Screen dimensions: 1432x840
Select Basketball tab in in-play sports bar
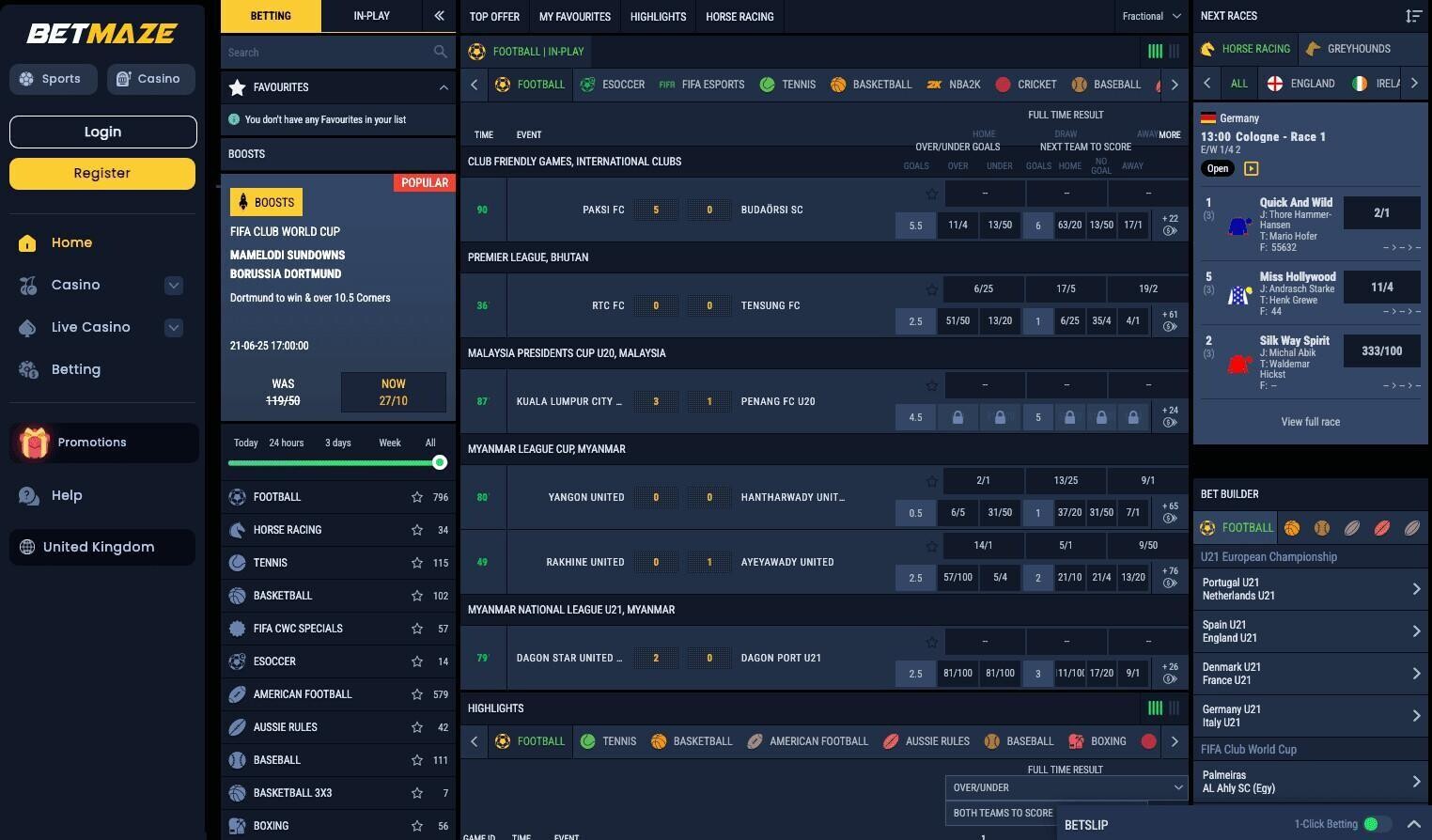(871, 85)
